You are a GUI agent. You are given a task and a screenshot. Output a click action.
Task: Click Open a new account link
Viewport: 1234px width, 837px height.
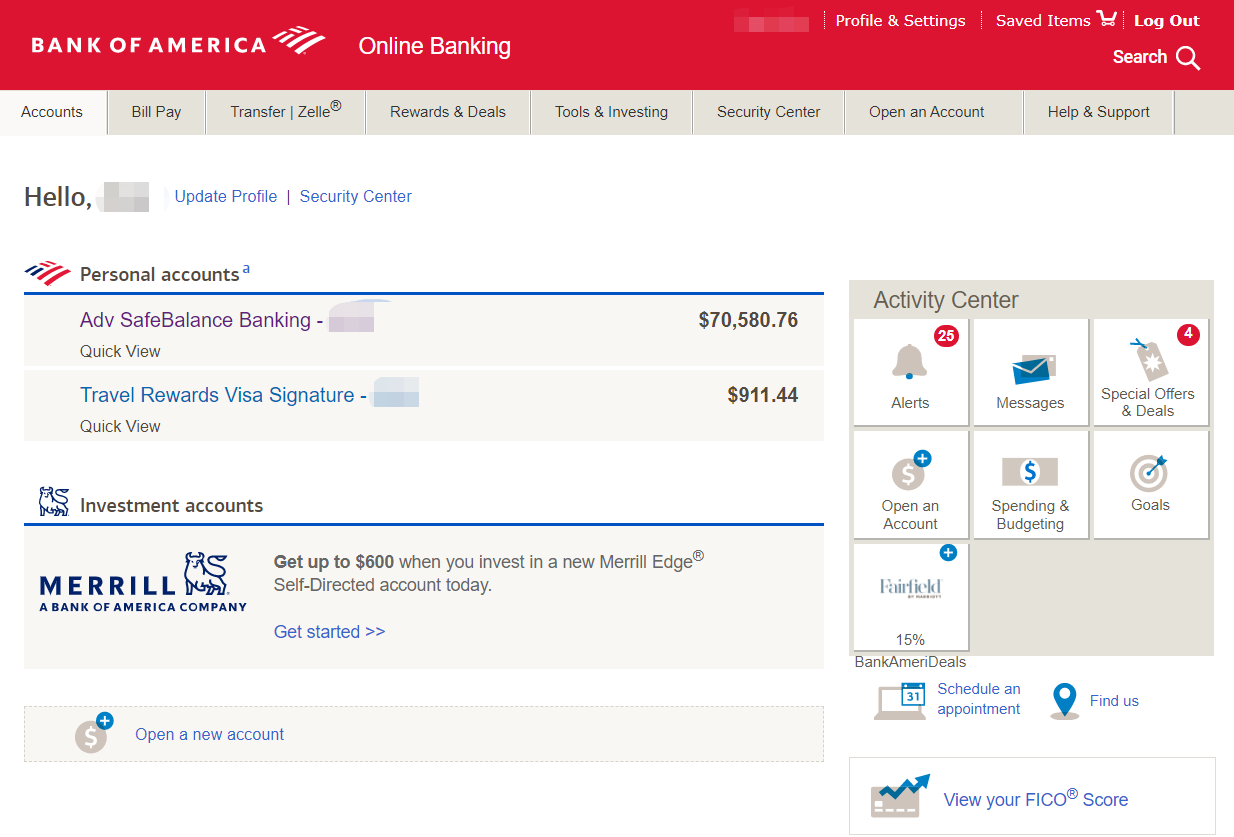[210, 734]
